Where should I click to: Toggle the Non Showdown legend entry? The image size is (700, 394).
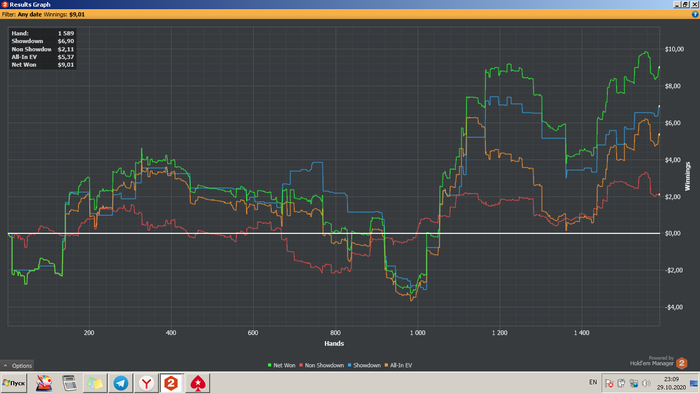point(321,365)
